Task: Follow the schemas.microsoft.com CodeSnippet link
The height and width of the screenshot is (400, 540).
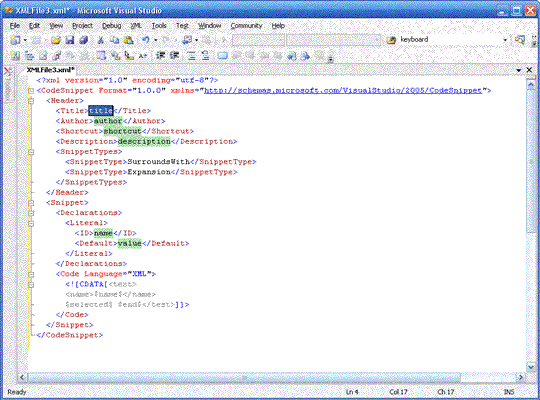Action: (x=343, y=90)
